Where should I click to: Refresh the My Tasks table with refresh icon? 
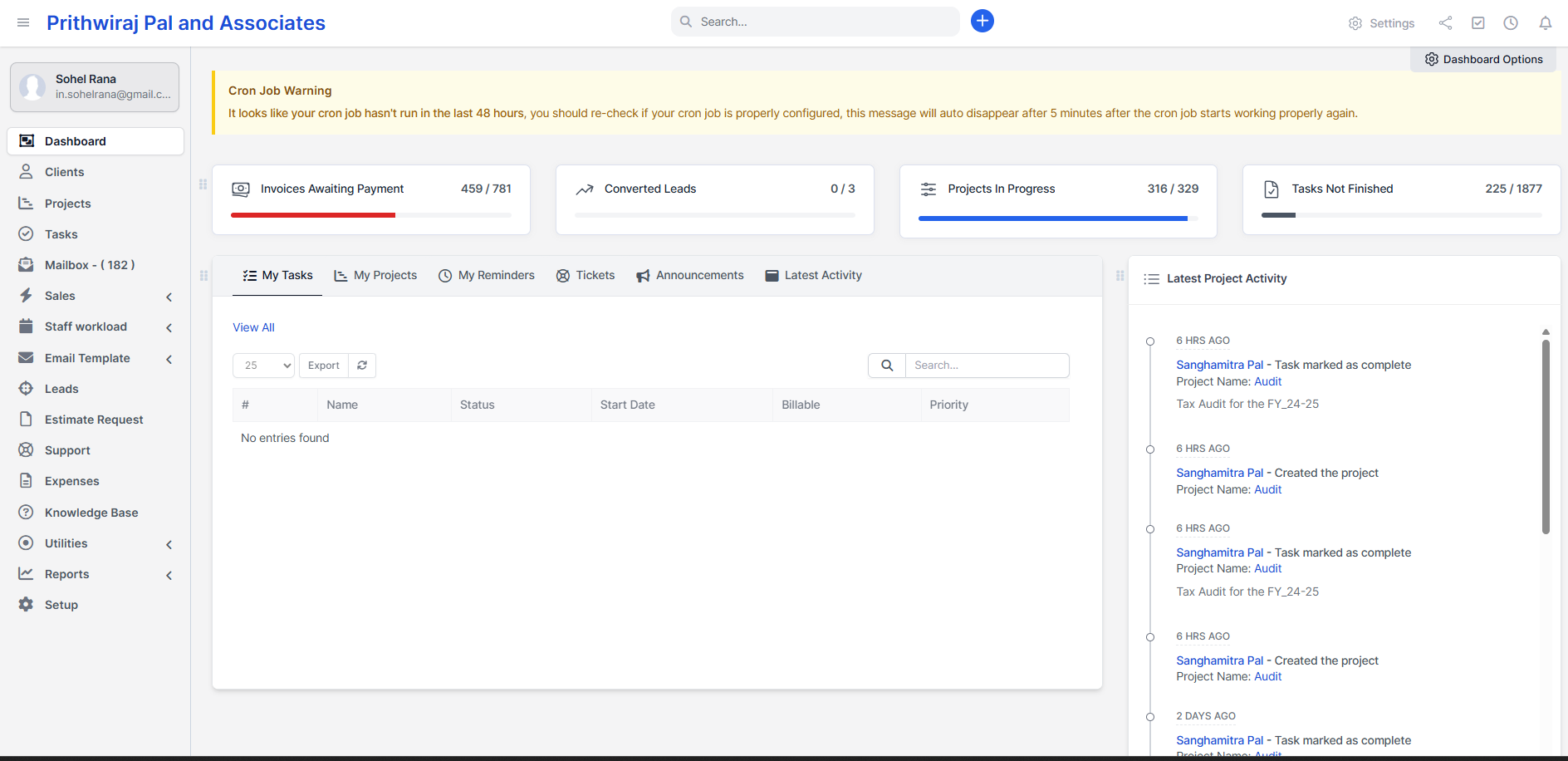(362, 366)
